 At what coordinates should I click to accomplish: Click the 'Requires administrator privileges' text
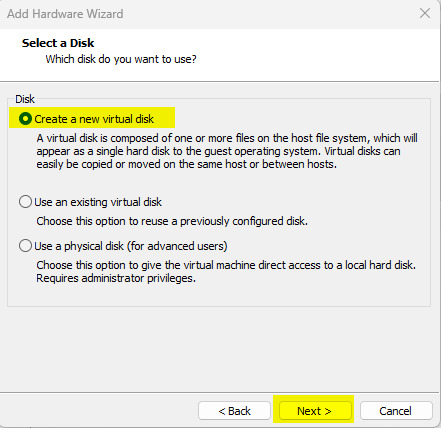pos(116,278)
